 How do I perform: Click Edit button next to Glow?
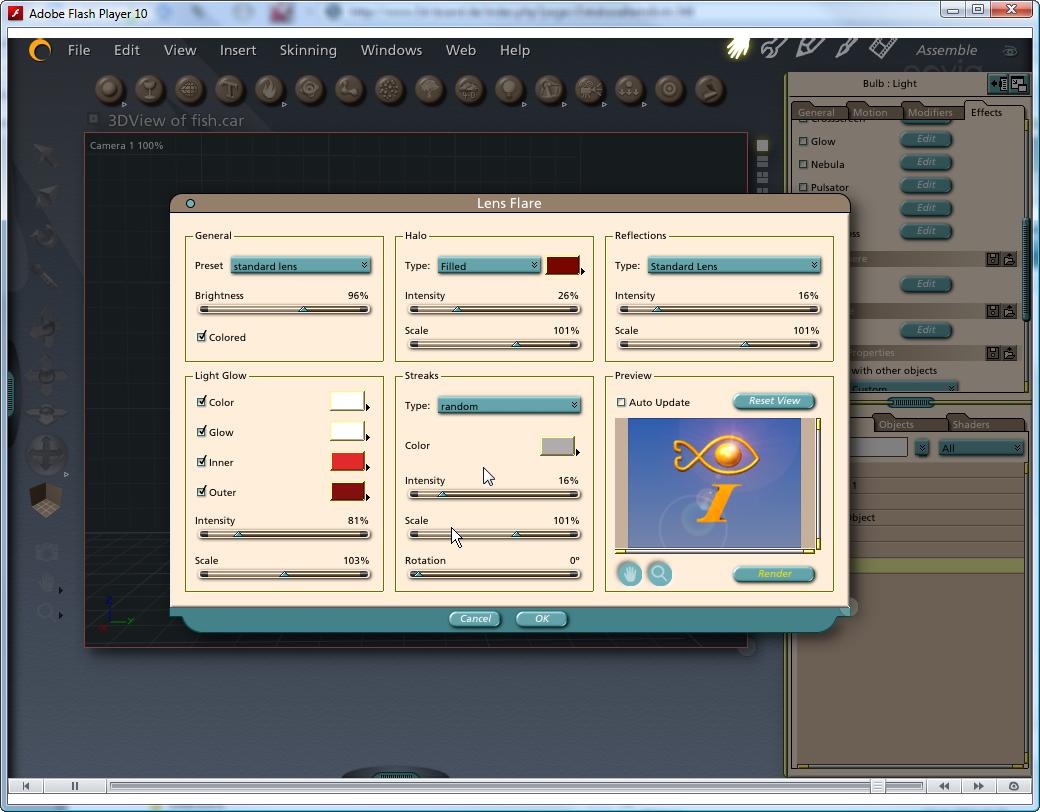pos(926,139)
